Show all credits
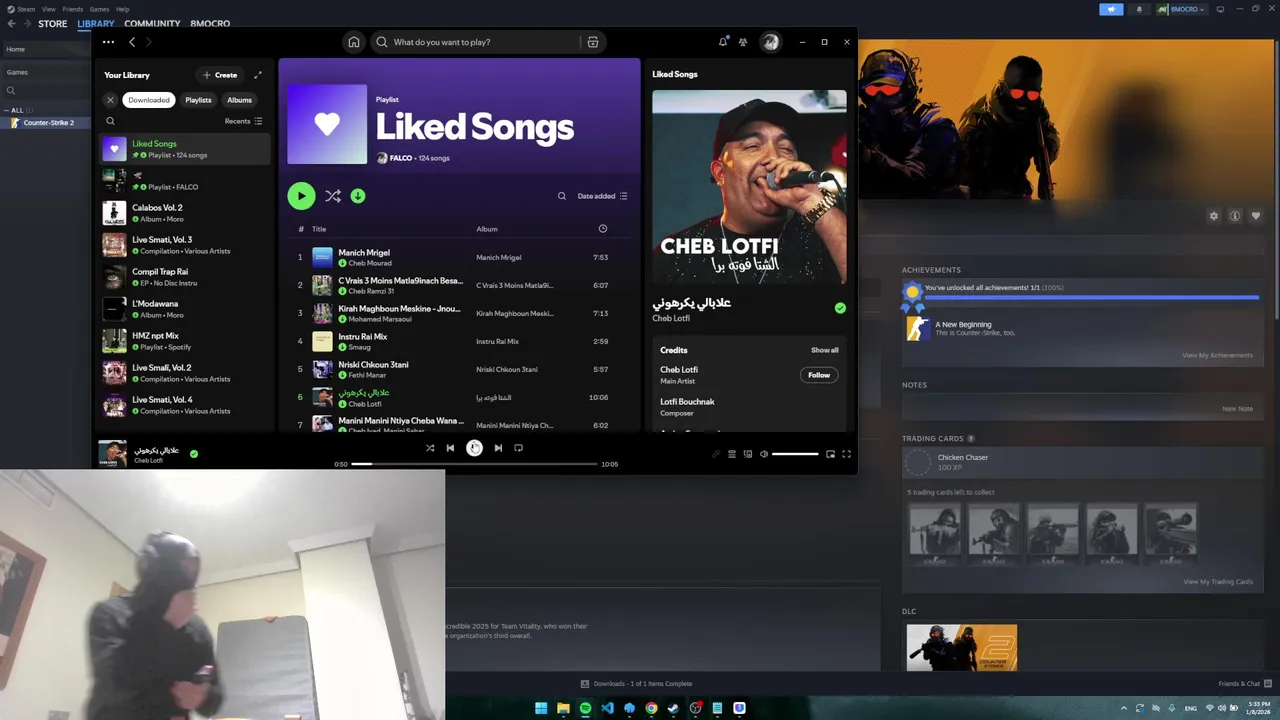The width and height of the screenshot is (1280, 720). (x=825, y=350)
